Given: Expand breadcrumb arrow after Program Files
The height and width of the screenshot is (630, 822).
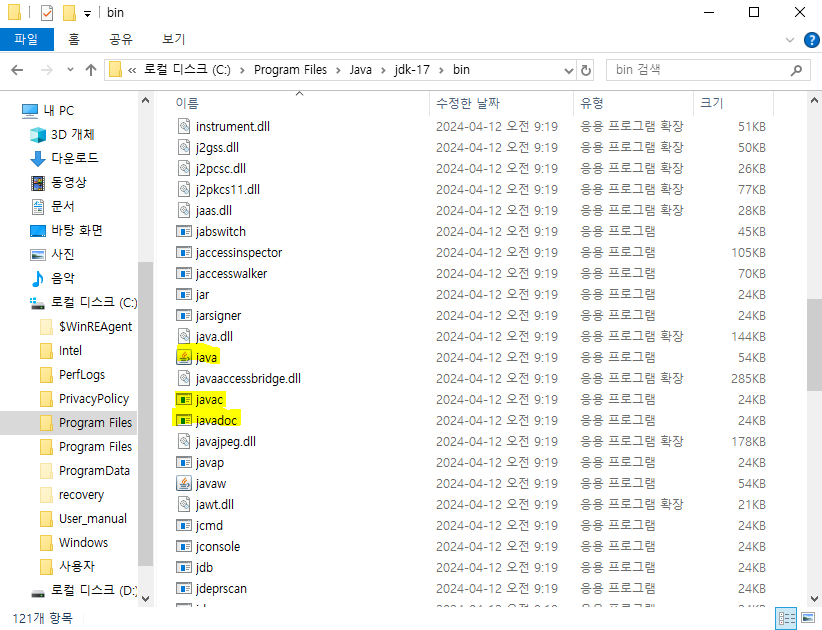Looking at the screenshot, I should click(338, 70).
